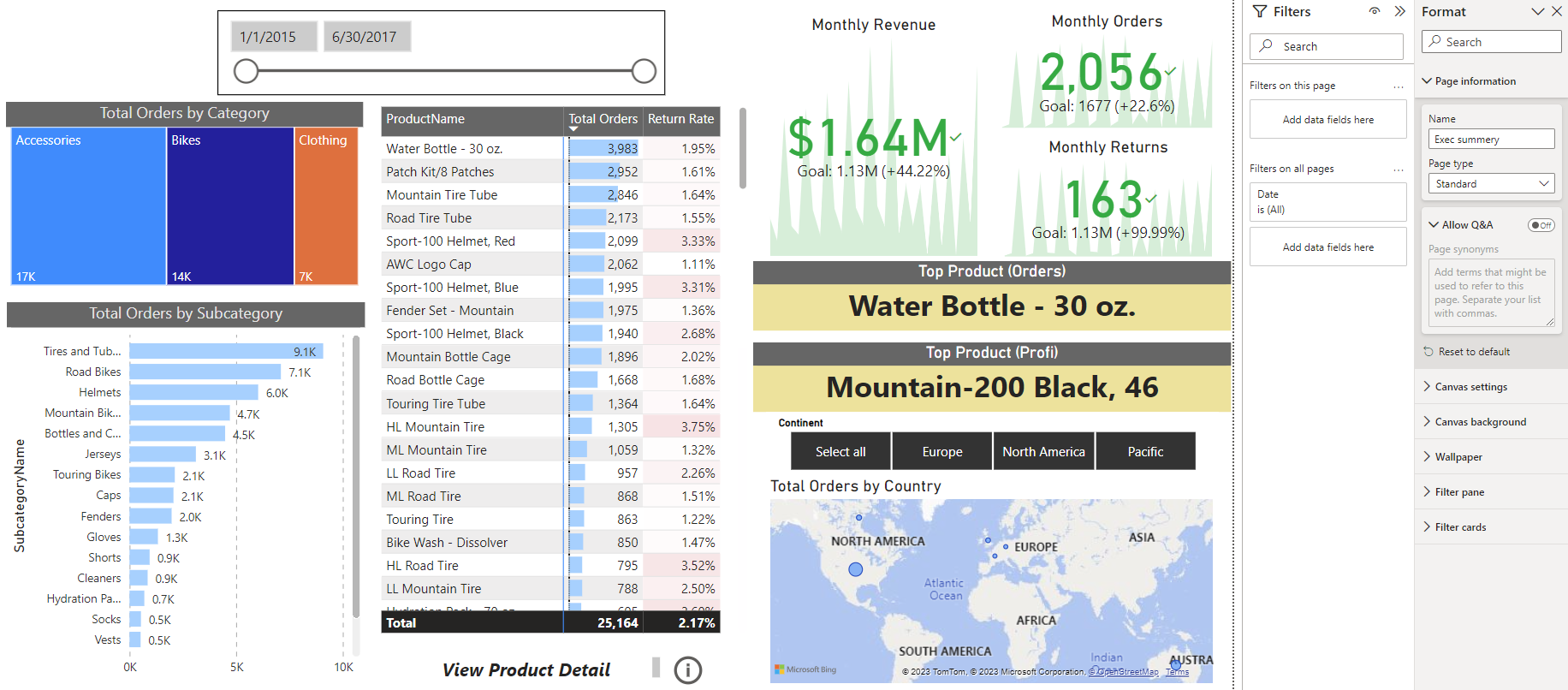Viewport: 1568px width, 690px height.
Task: Expand Canvas background section
Action: (x=1427, y=422)
